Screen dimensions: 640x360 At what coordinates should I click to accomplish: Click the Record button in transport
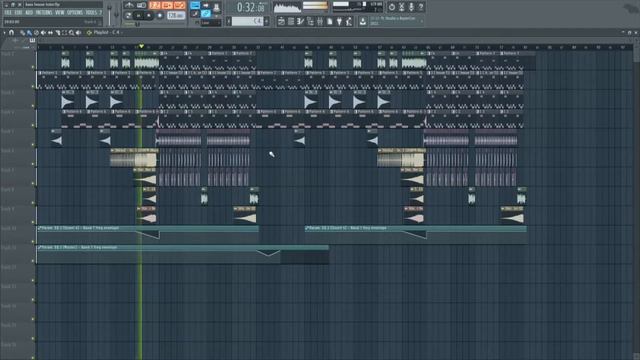coord(160,16)
